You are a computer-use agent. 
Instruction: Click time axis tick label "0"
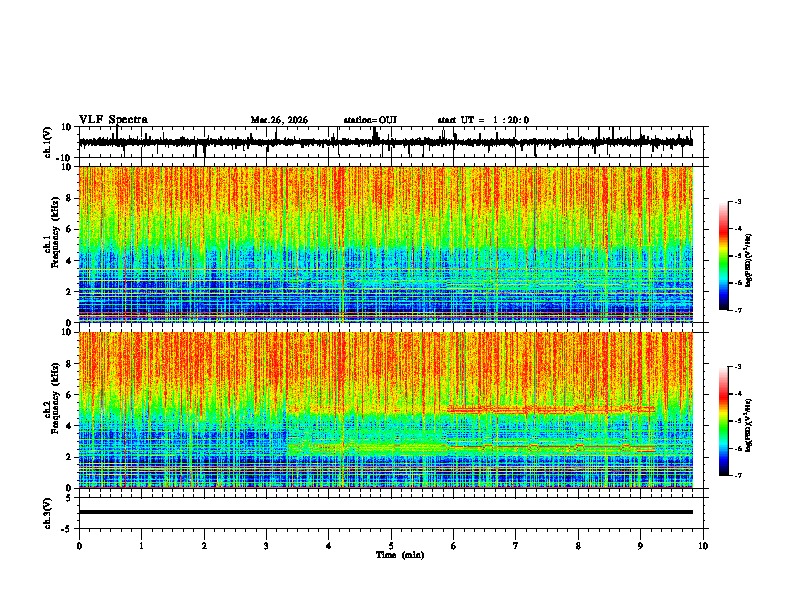pyautogui.click(x=79, y=546)
